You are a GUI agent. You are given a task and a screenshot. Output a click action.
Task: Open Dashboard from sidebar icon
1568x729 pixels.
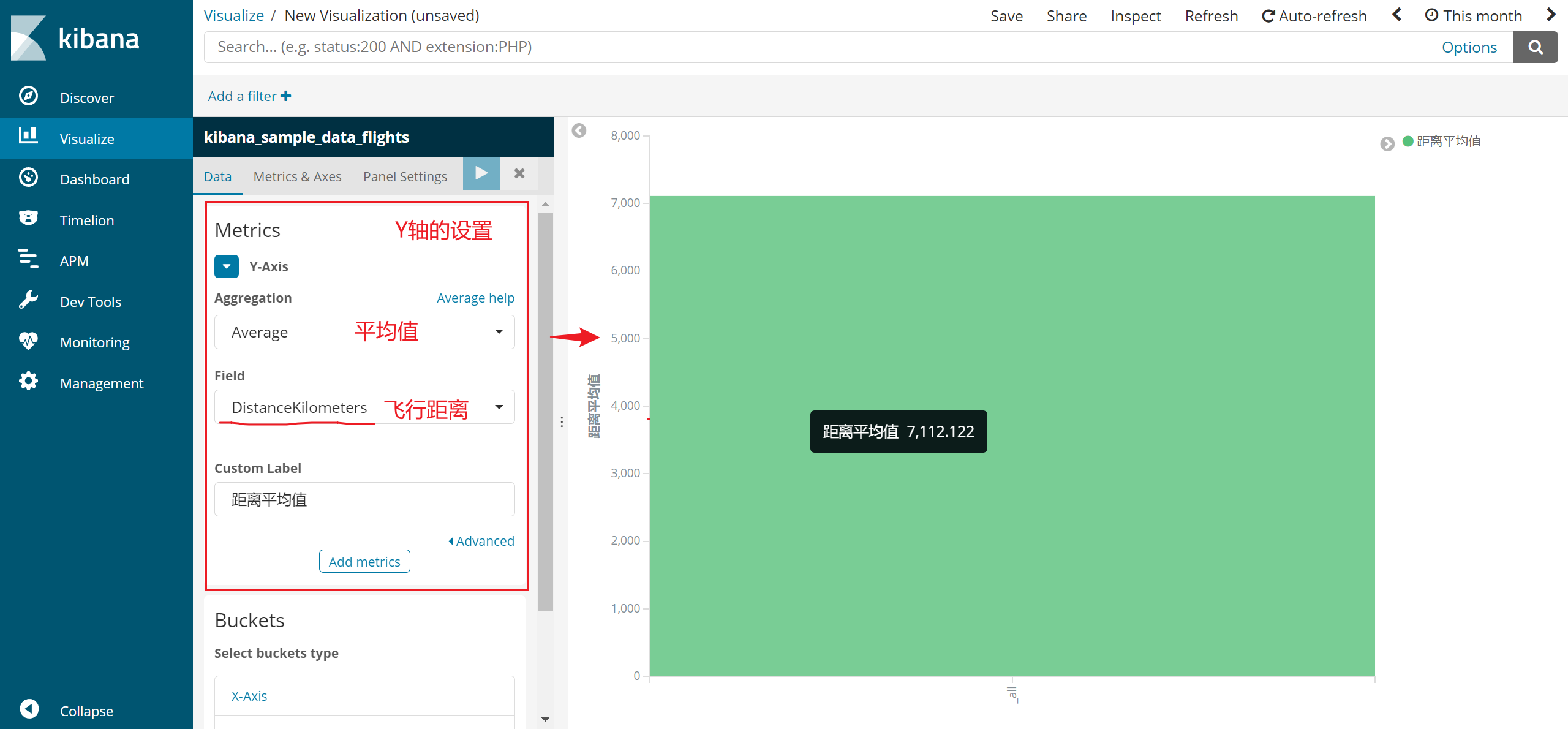coord(28,178)
